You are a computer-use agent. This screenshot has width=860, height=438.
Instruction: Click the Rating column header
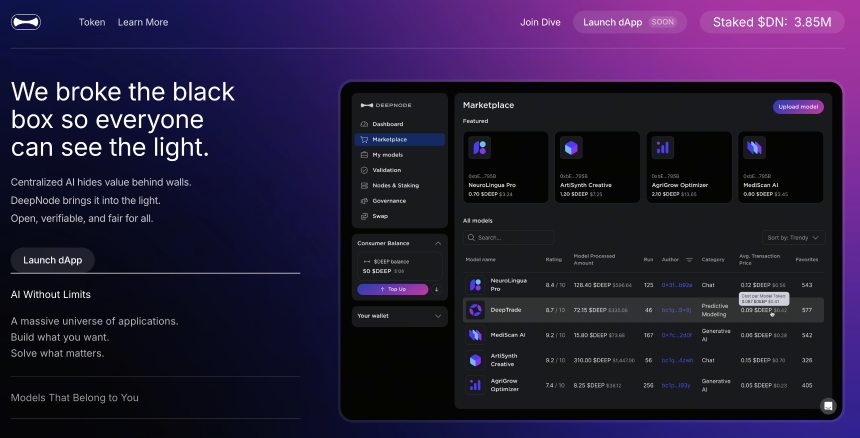[x=553, y=260]
